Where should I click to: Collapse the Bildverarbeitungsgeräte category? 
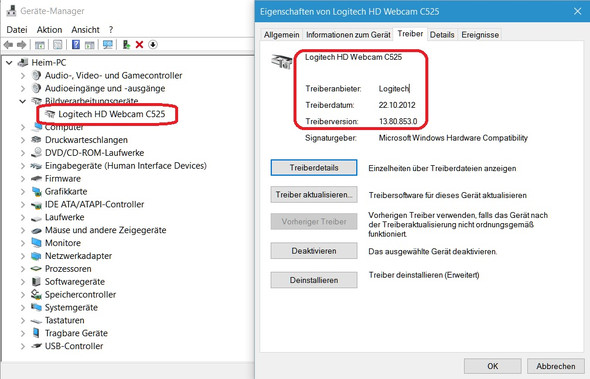coord(23,101)
